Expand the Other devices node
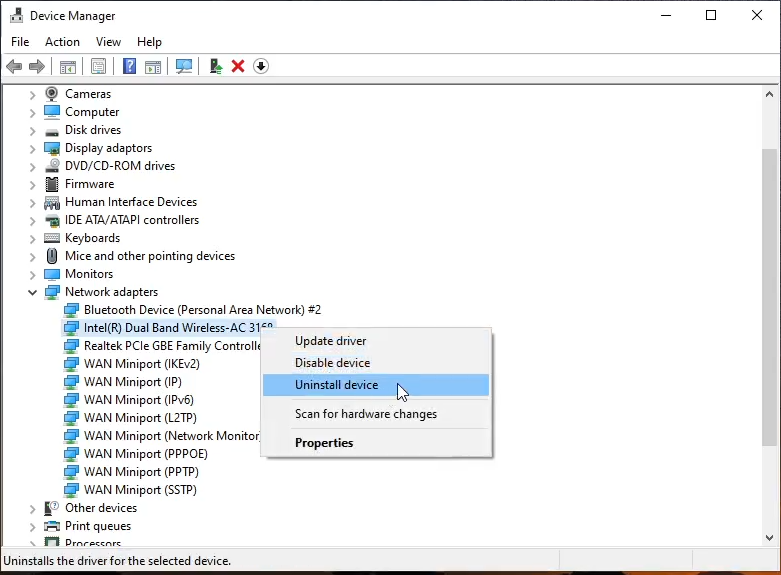Image resolution: width=781 pixels, height=575 pixels. tap(32, 509)
